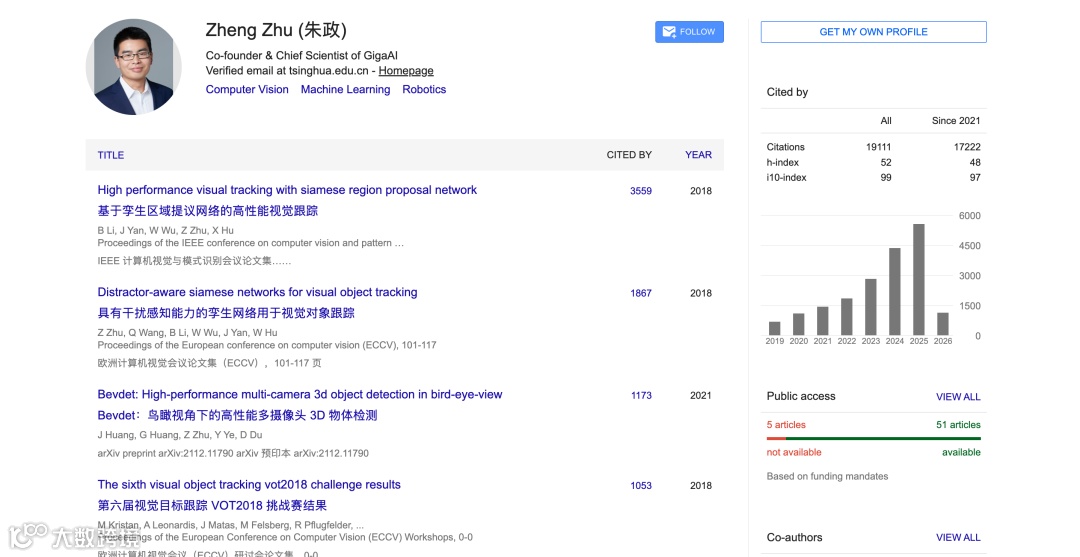The width and height of the screenshot is (1080, 557).
Task: Open citation count 3559 for first paper
Action: (641, 191)
